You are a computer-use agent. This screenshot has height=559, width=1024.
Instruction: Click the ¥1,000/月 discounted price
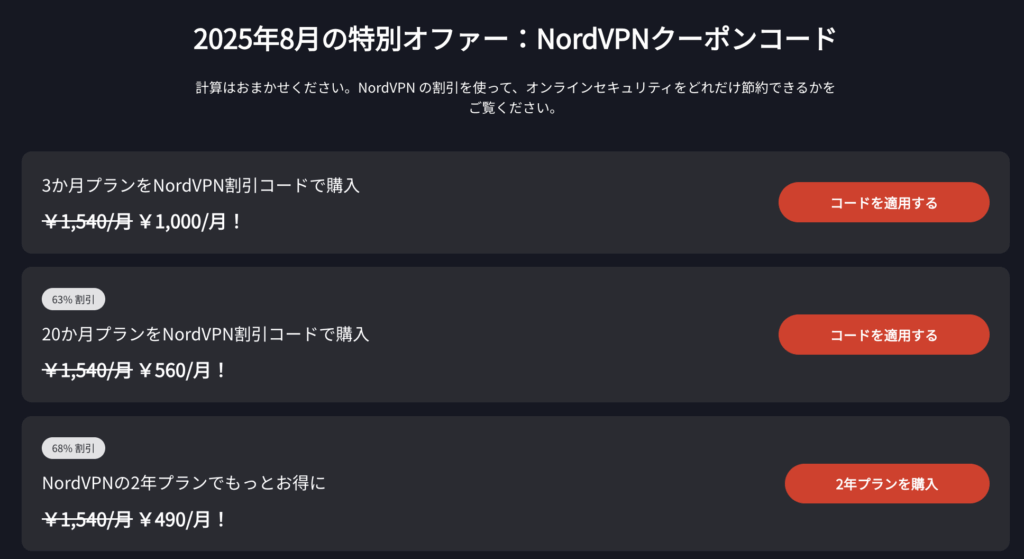pos(190,221)
